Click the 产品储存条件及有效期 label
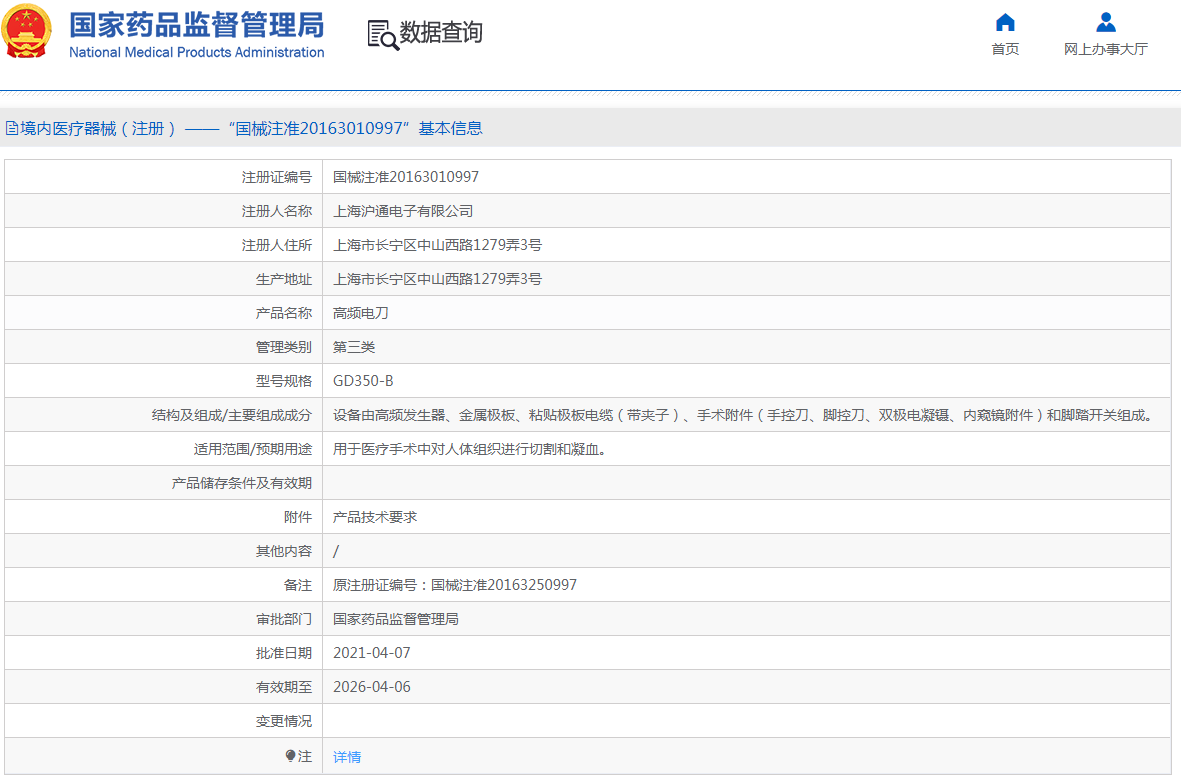 tap(242, 484)
